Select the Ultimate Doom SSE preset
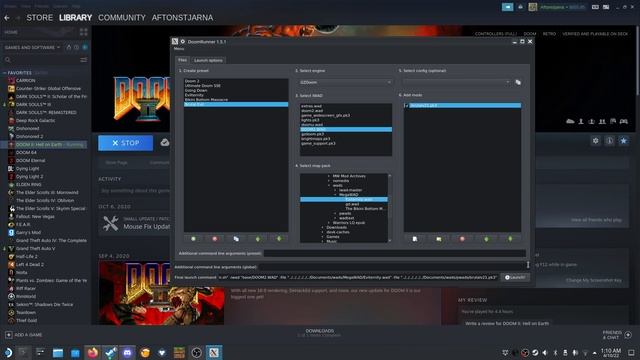This screenshot has width=640, height=360. [x=236, y=86]
